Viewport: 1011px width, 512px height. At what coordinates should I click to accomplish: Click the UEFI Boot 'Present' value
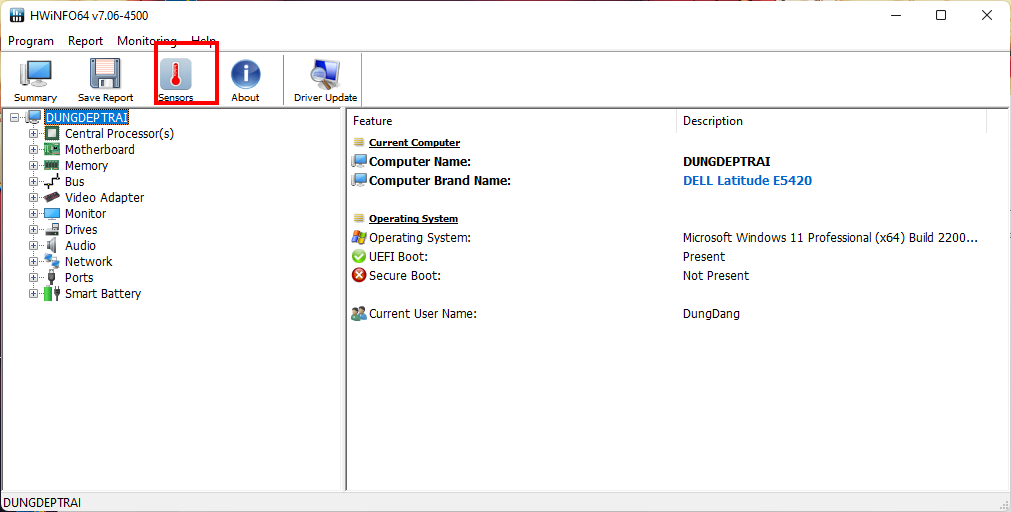(703, 257)
